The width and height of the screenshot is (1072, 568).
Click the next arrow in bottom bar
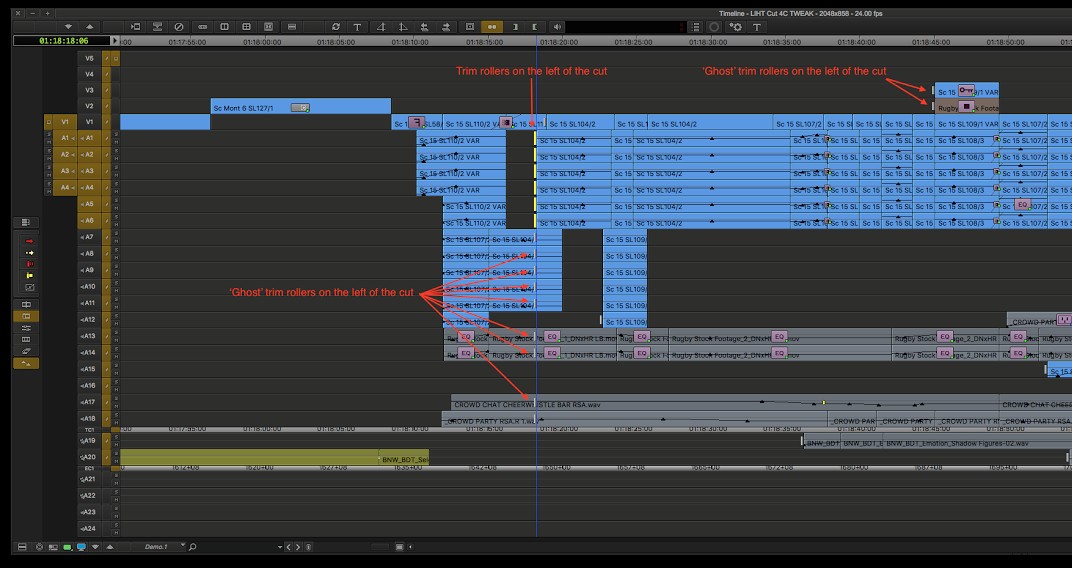[x=297, y=547]
